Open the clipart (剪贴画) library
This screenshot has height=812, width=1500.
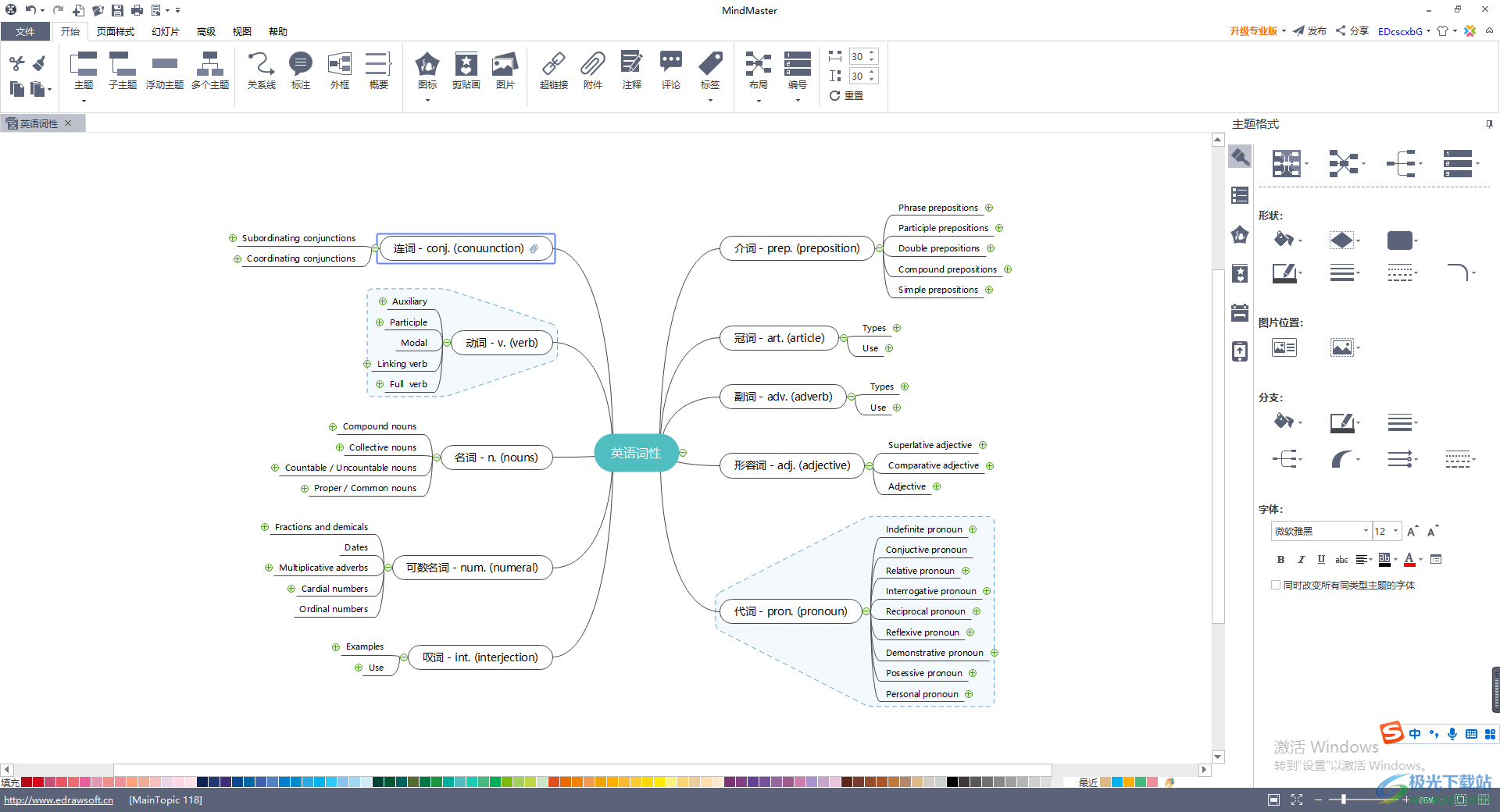click(466, 70)
